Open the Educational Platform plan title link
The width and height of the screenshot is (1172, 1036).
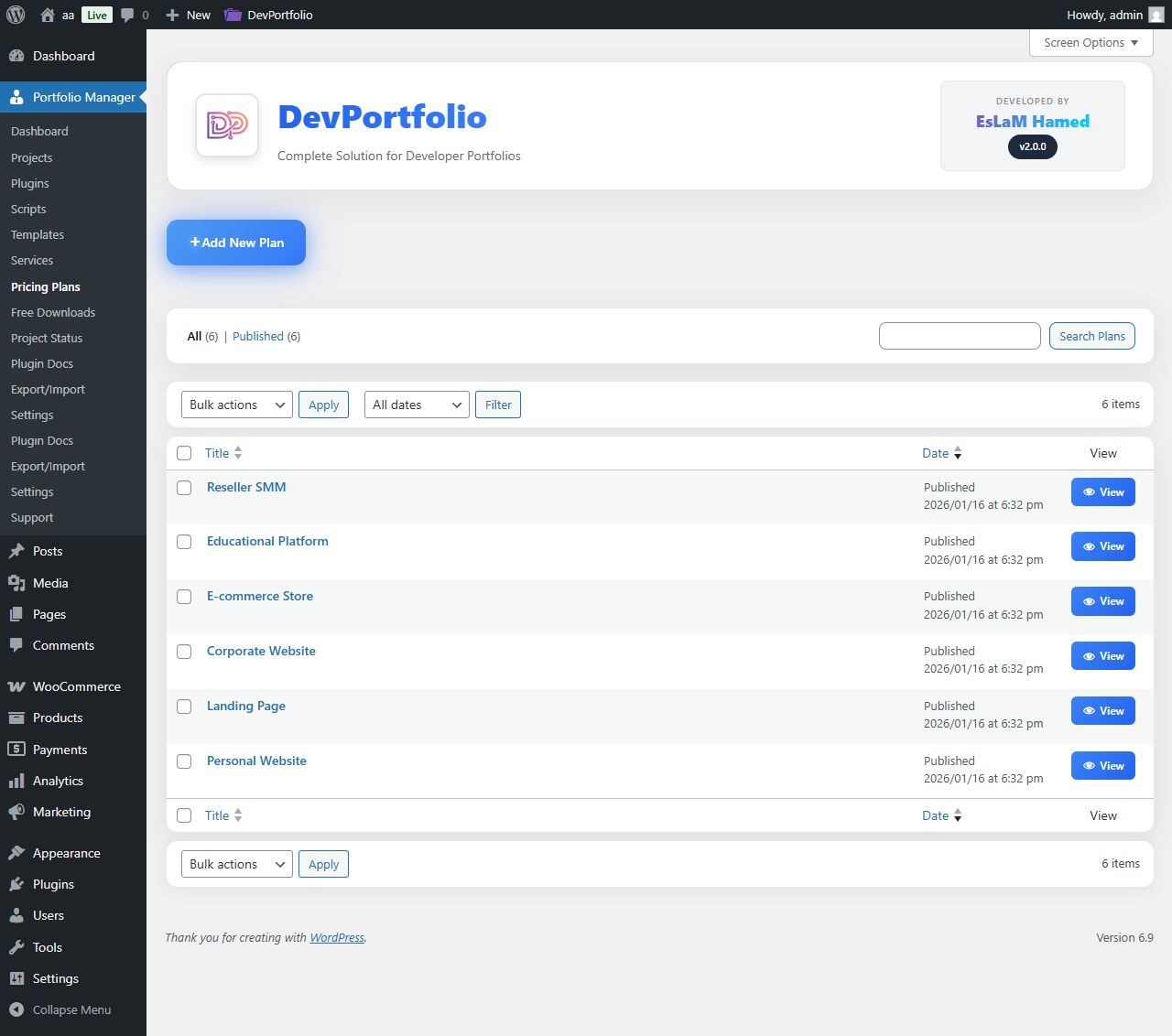point(267,541)
